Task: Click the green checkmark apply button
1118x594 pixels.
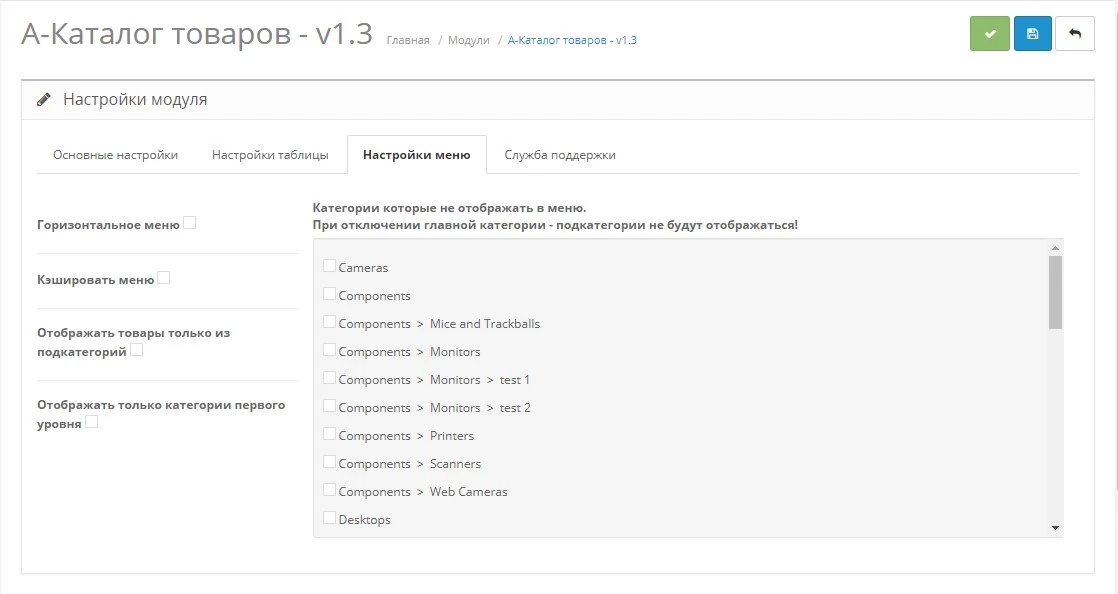Action: click(x=989, y=34)
